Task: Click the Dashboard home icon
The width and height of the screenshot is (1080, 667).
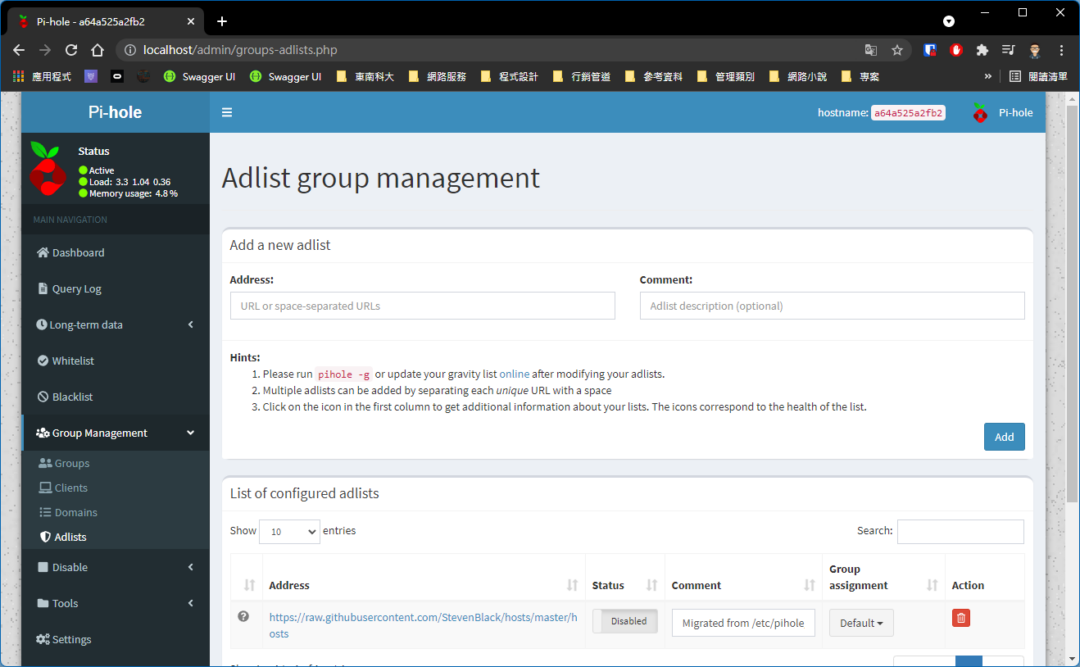Action: (43, 252)
